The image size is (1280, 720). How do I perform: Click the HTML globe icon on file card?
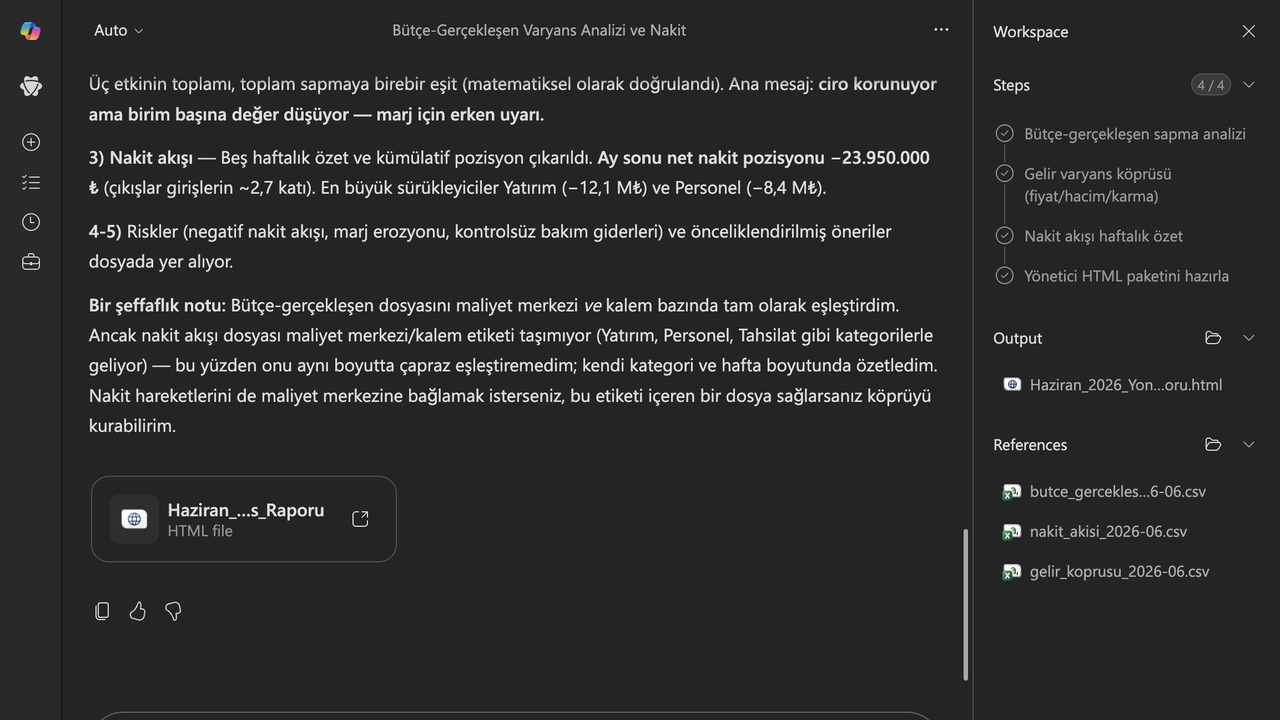(134, 519)
